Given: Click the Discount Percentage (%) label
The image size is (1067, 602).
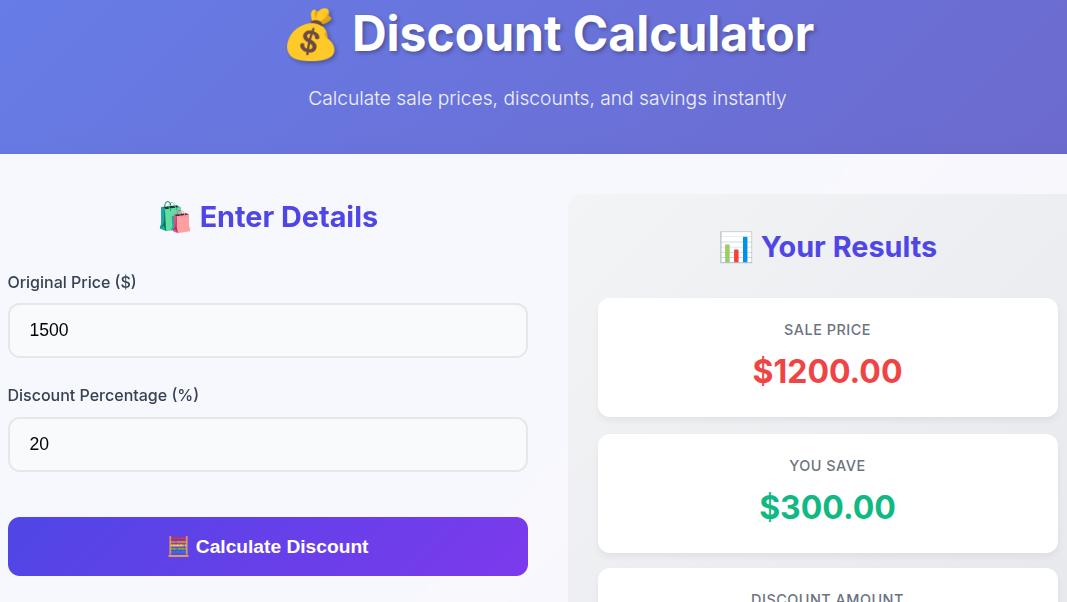Looking at the screenshot, I should tap(103, 395).
